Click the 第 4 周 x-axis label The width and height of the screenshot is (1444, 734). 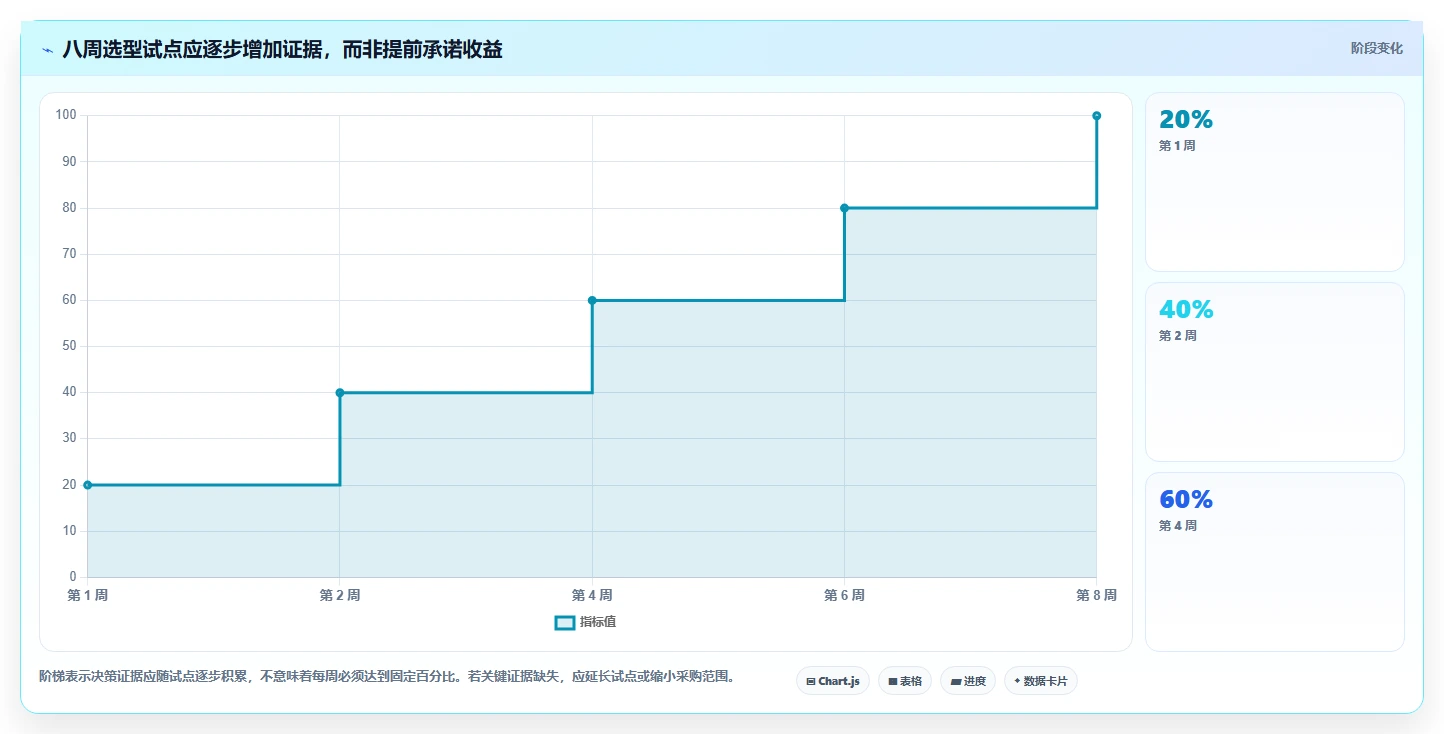click(592, 595)
